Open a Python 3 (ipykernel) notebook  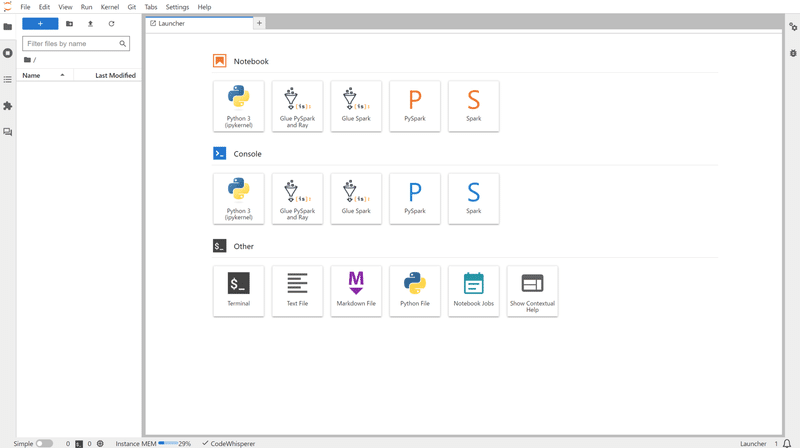238,106
